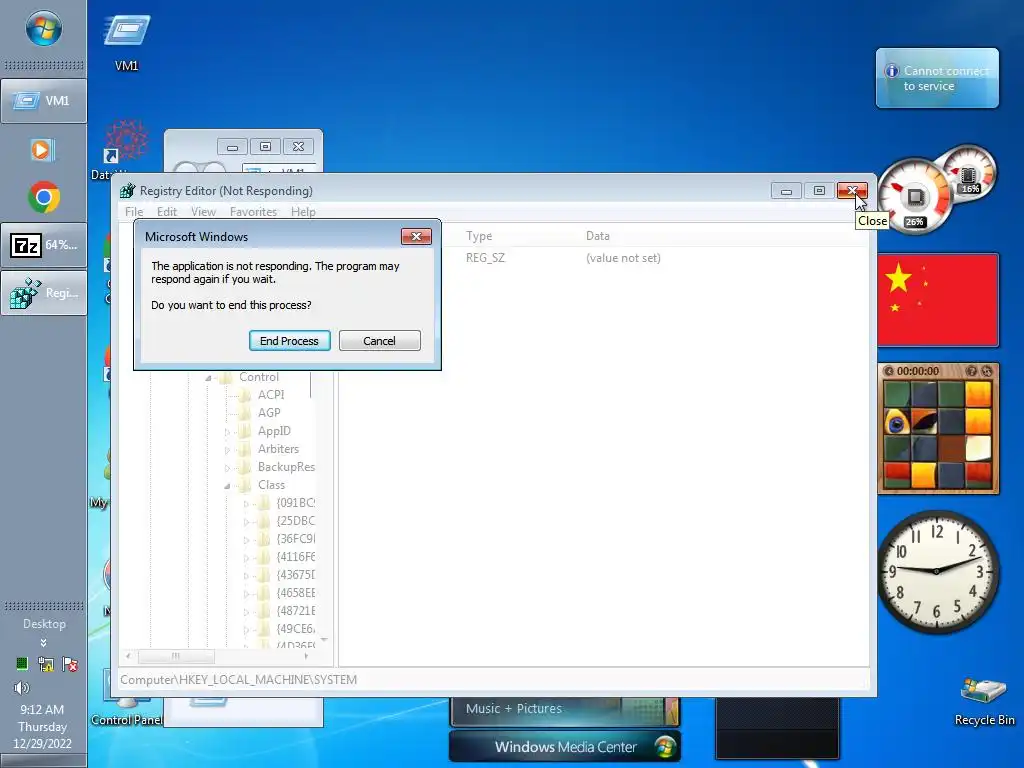Click the Type column header
Screen dimensions: 1024x768
(479, 236)
